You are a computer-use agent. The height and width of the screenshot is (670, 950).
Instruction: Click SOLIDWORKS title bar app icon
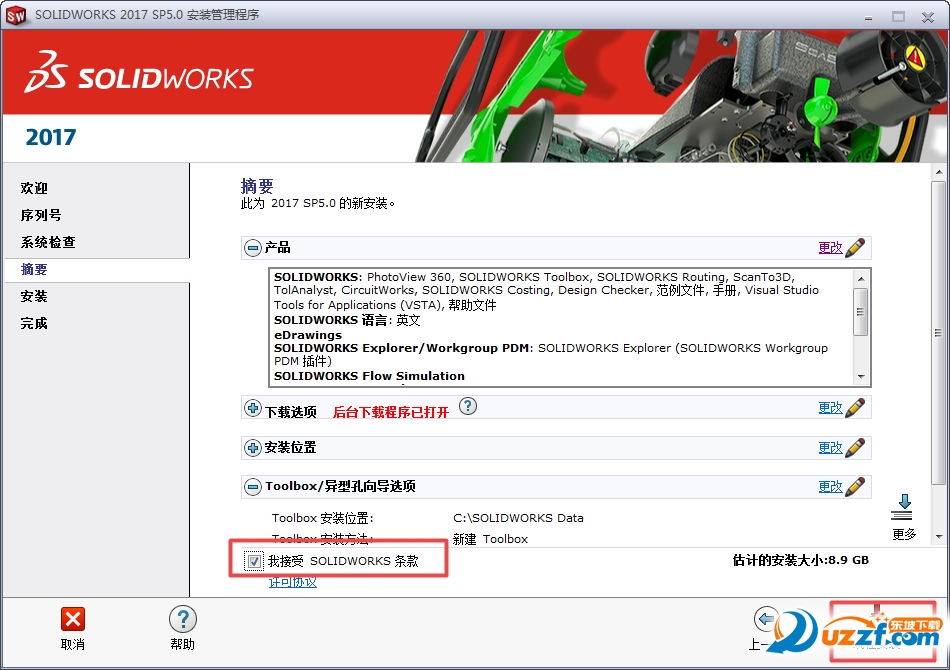click(x=16, y=15)
